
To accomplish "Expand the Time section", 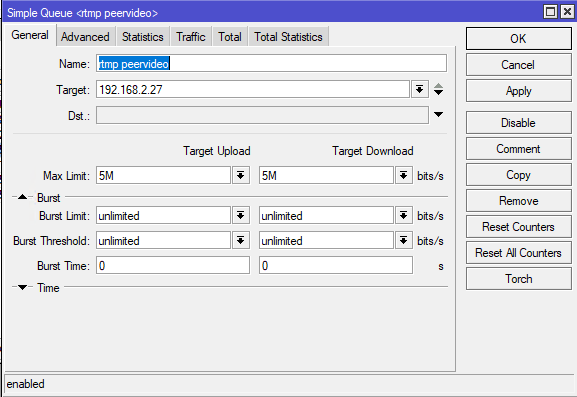I will pos(22,287).
